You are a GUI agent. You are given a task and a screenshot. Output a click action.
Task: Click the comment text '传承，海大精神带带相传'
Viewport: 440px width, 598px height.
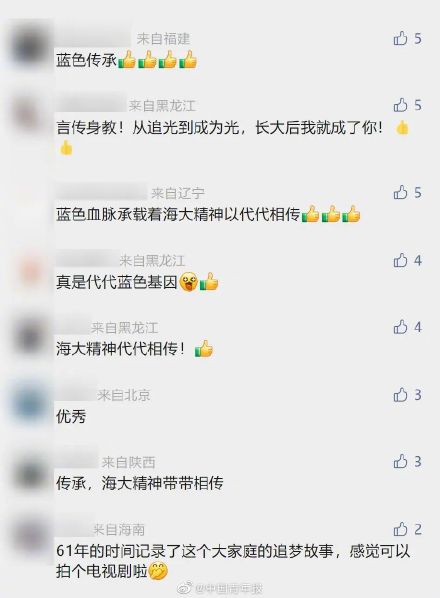click(x=140, y=483)
